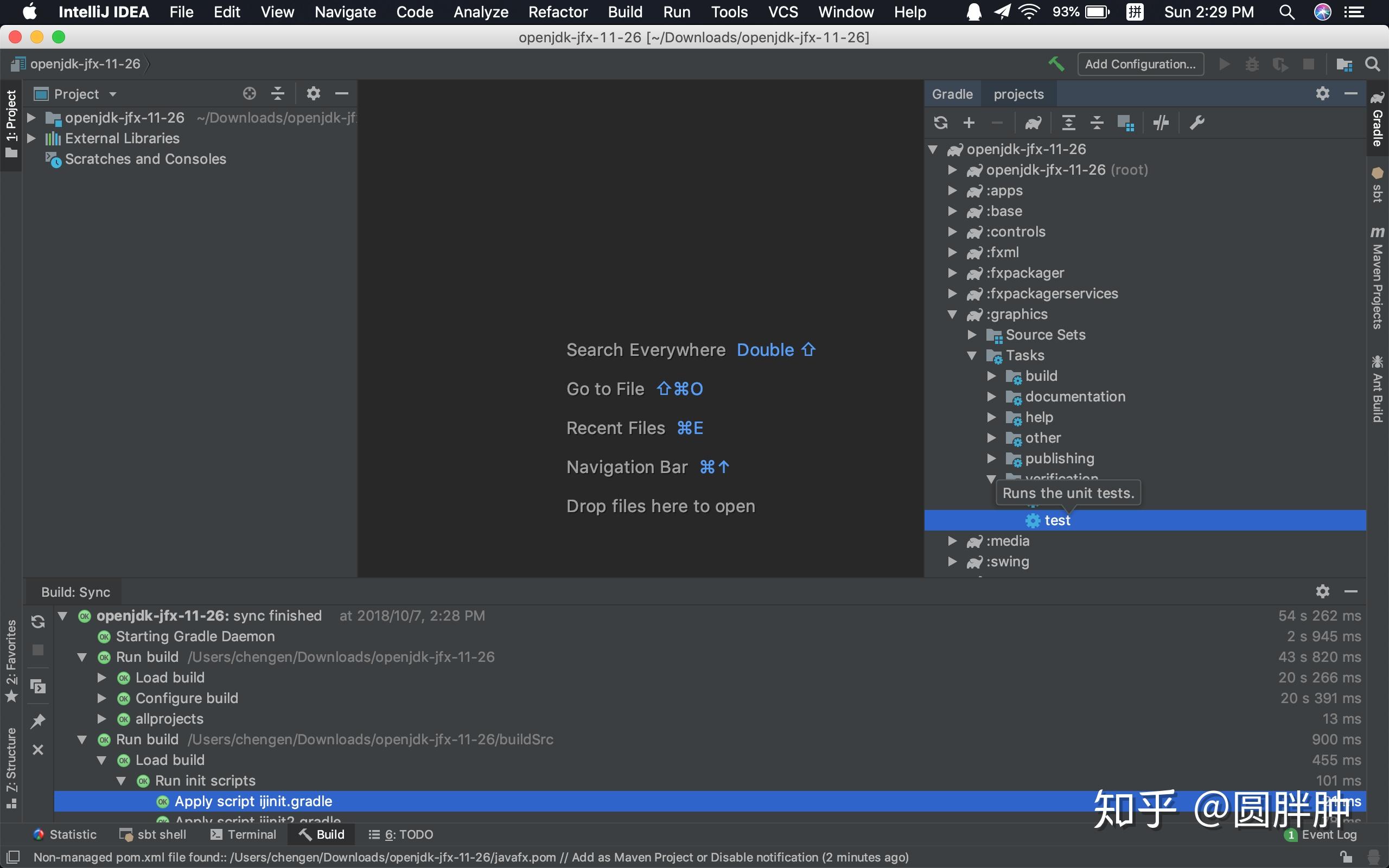The width and height of the screenshot is (1389, 868).
Task: Hide the Gradle tool window
Action: point(1351,93)
